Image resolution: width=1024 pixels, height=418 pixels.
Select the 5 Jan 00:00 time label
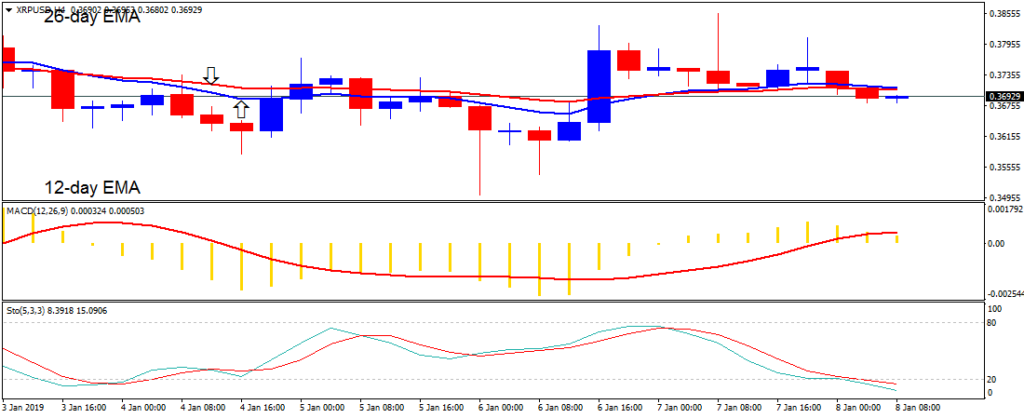[x=324, y=408]
